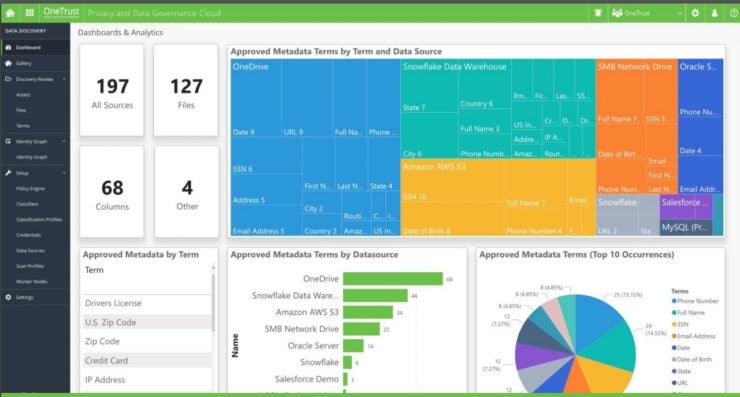Select the Credit Card term row
Viewport: 740px width, 397px height.
point(147,360)
